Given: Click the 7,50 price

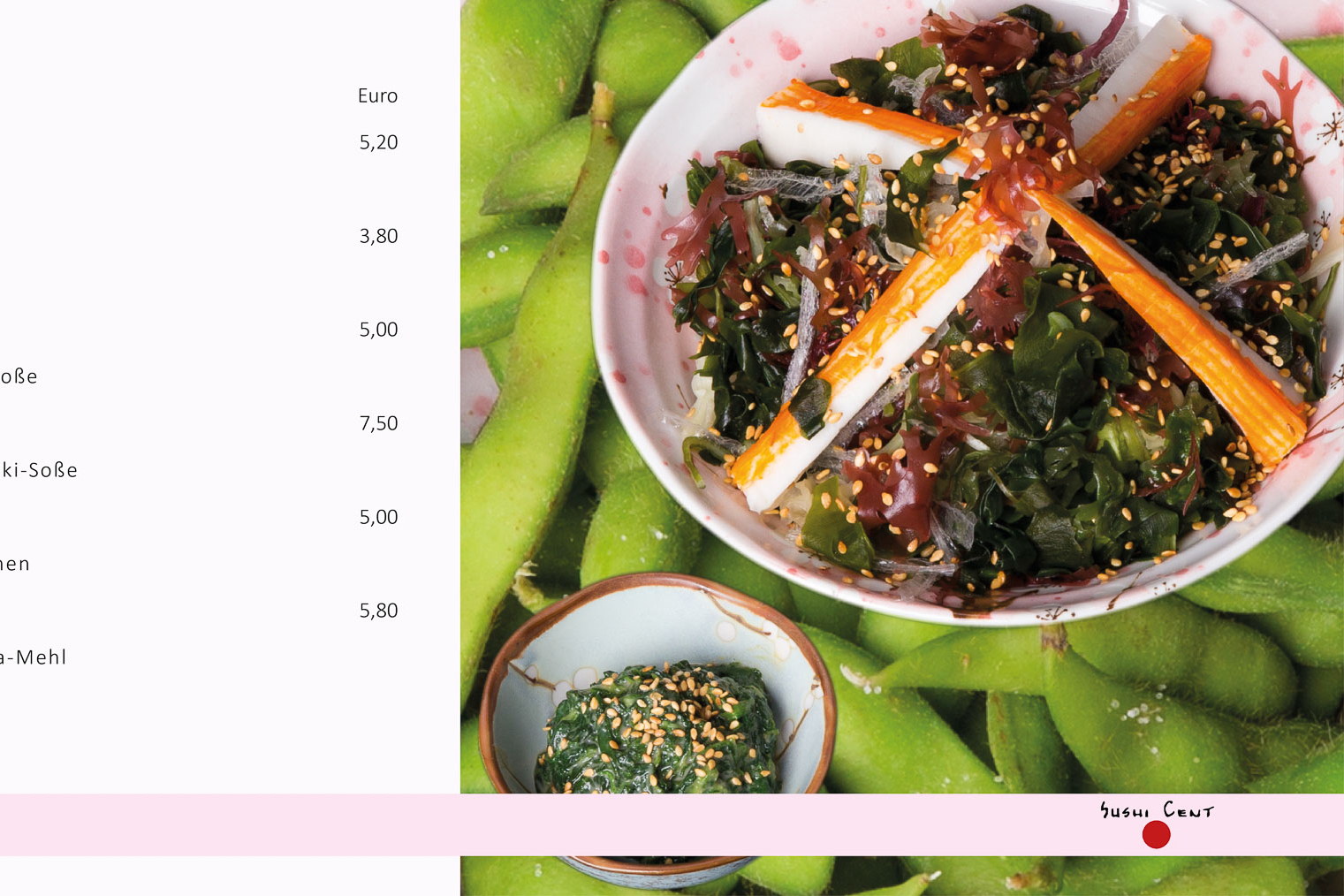Looking at the screenshot, I should click(378, 423).
